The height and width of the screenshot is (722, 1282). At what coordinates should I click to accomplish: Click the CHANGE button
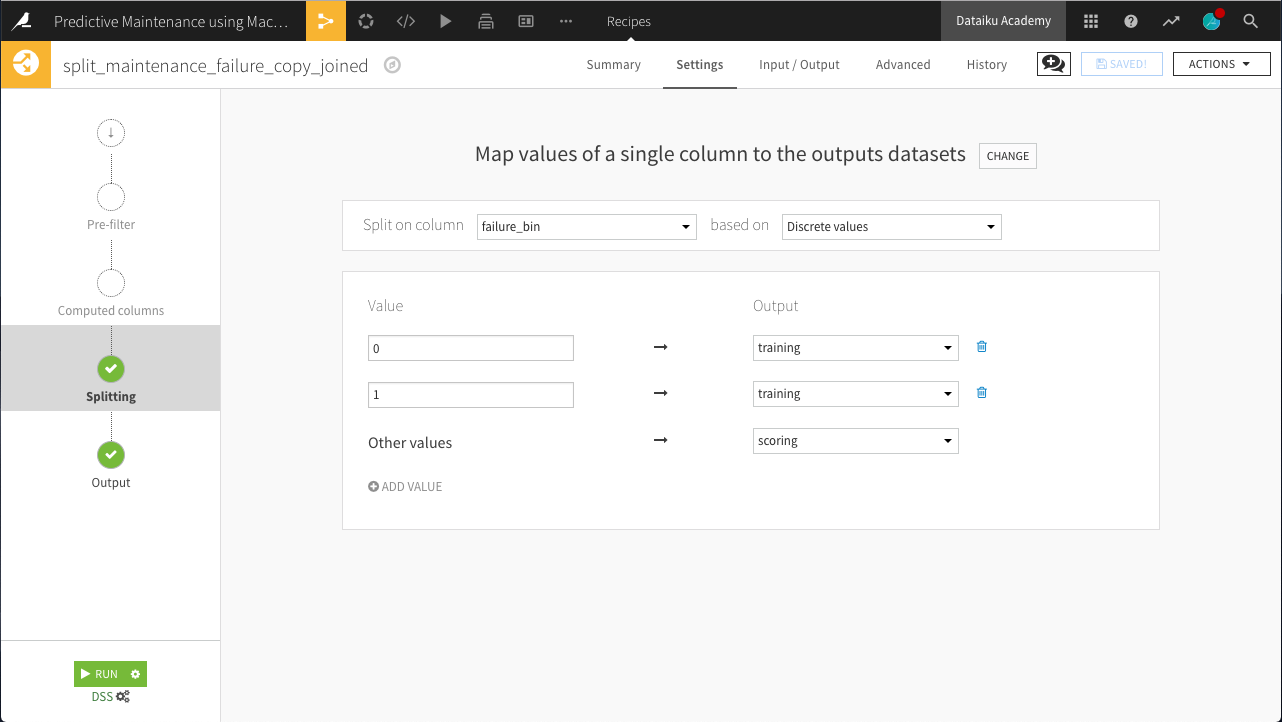[x=1008, y=156]
